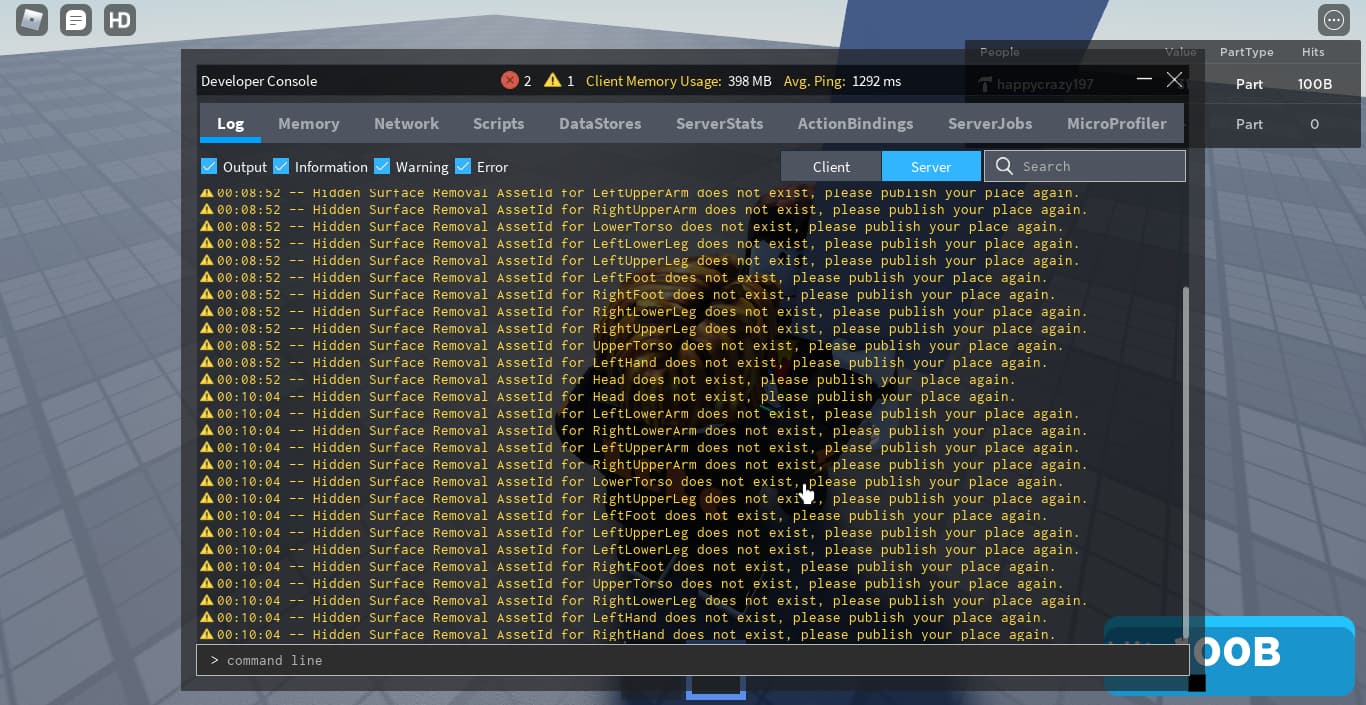
Task: Open the emotes menu icon at top right
Action: (x=1334, y=19)
